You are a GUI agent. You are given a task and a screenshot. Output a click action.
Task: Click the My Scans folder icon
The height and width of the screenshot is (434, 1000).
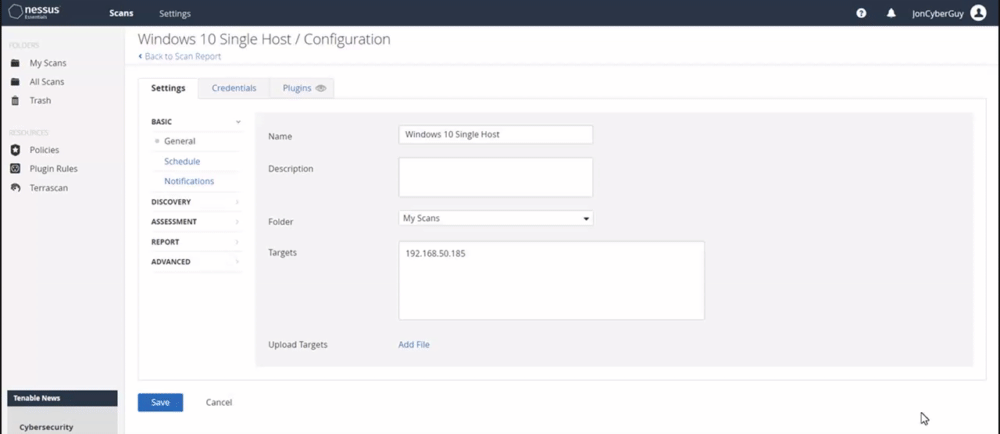15,63
